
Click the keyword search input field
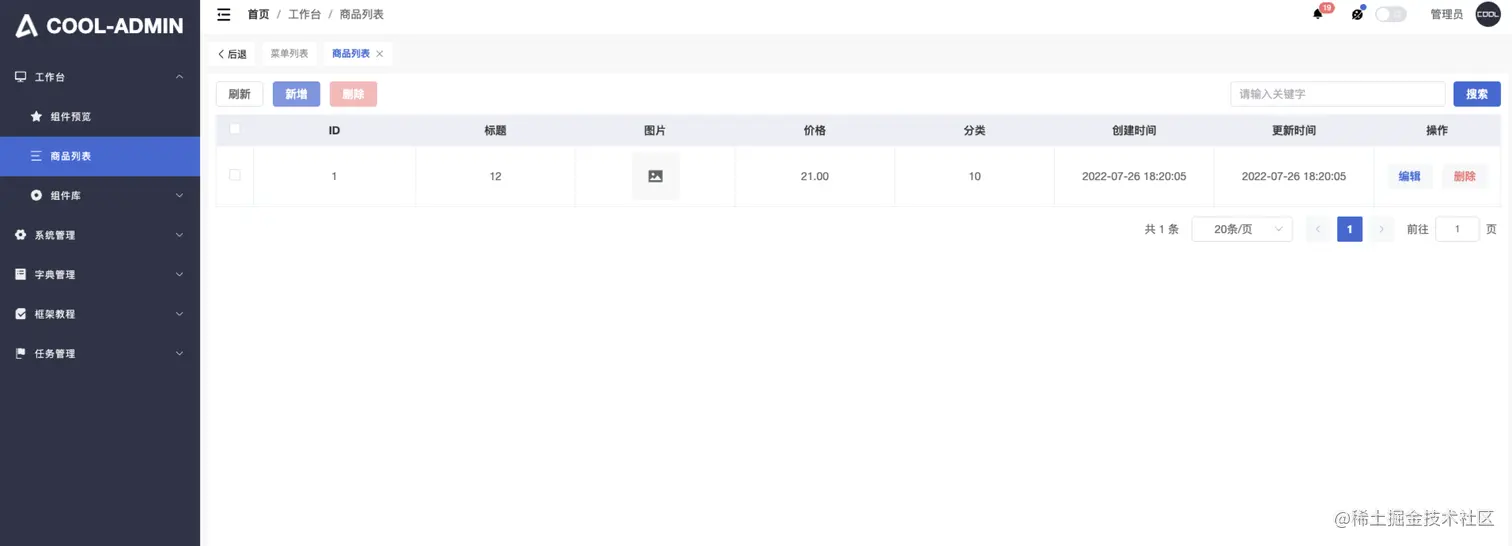(1337, 94)
